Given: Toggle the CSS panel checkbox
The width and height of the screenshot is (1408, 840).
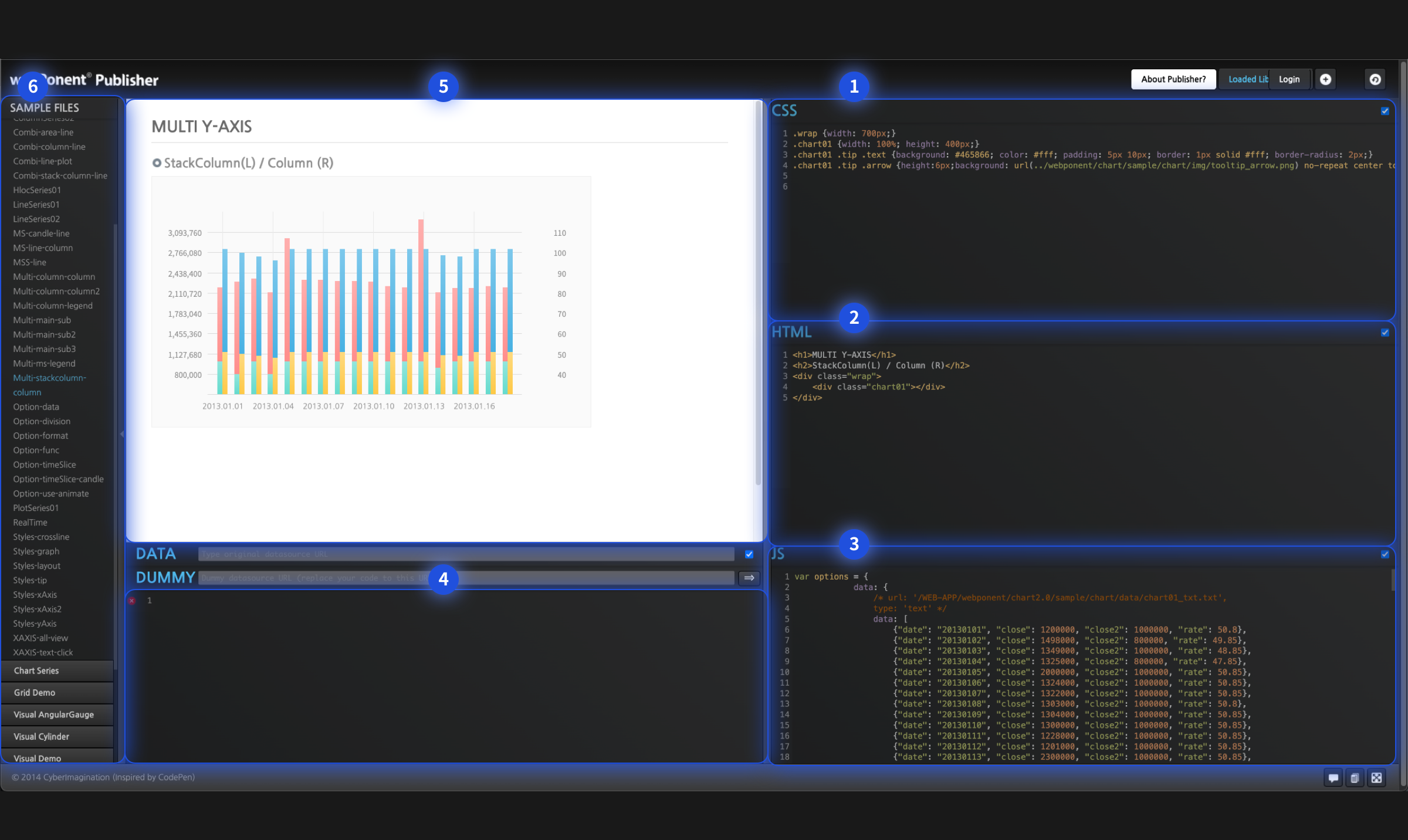Looking at the screenshot, I should point(1385,111).
